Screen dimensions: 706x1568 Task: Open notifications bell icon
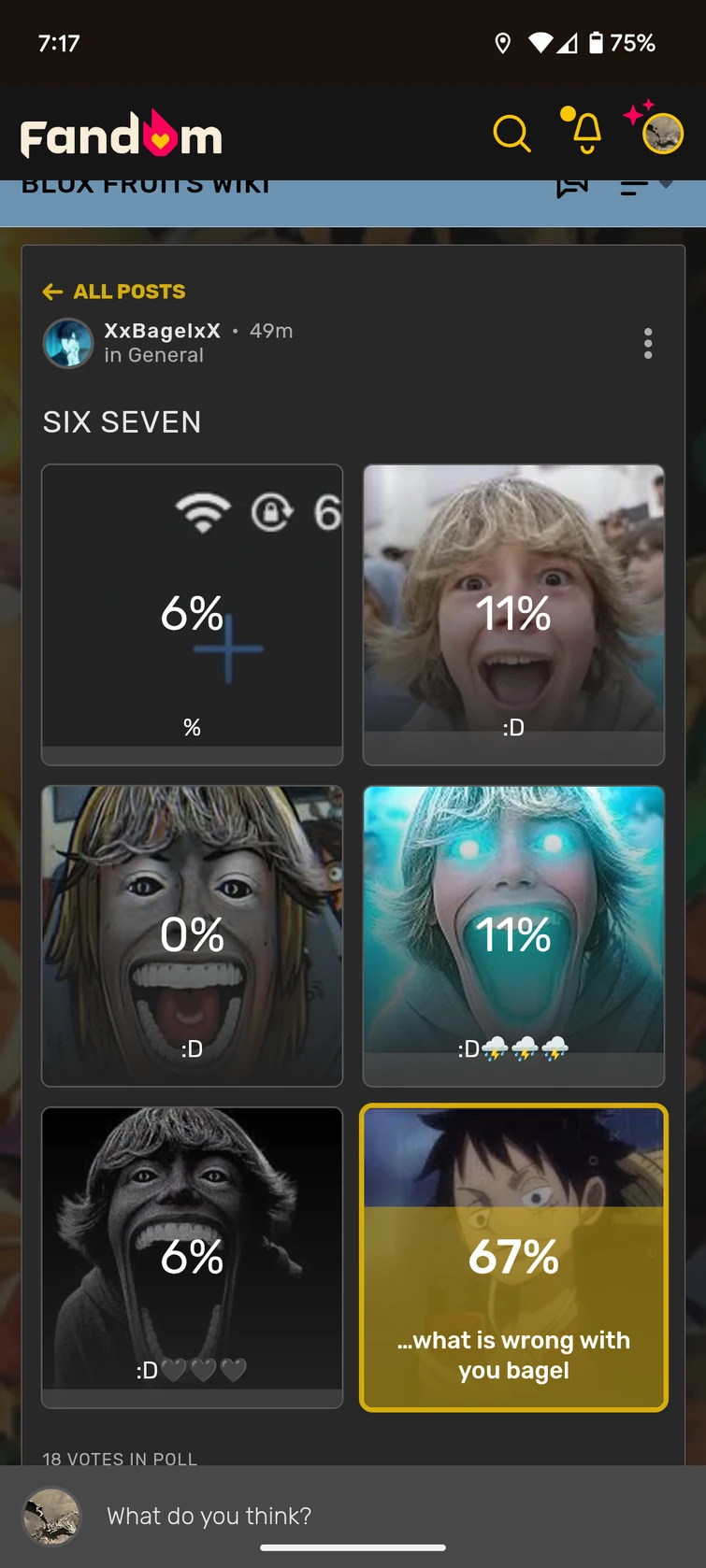point(583,131)
